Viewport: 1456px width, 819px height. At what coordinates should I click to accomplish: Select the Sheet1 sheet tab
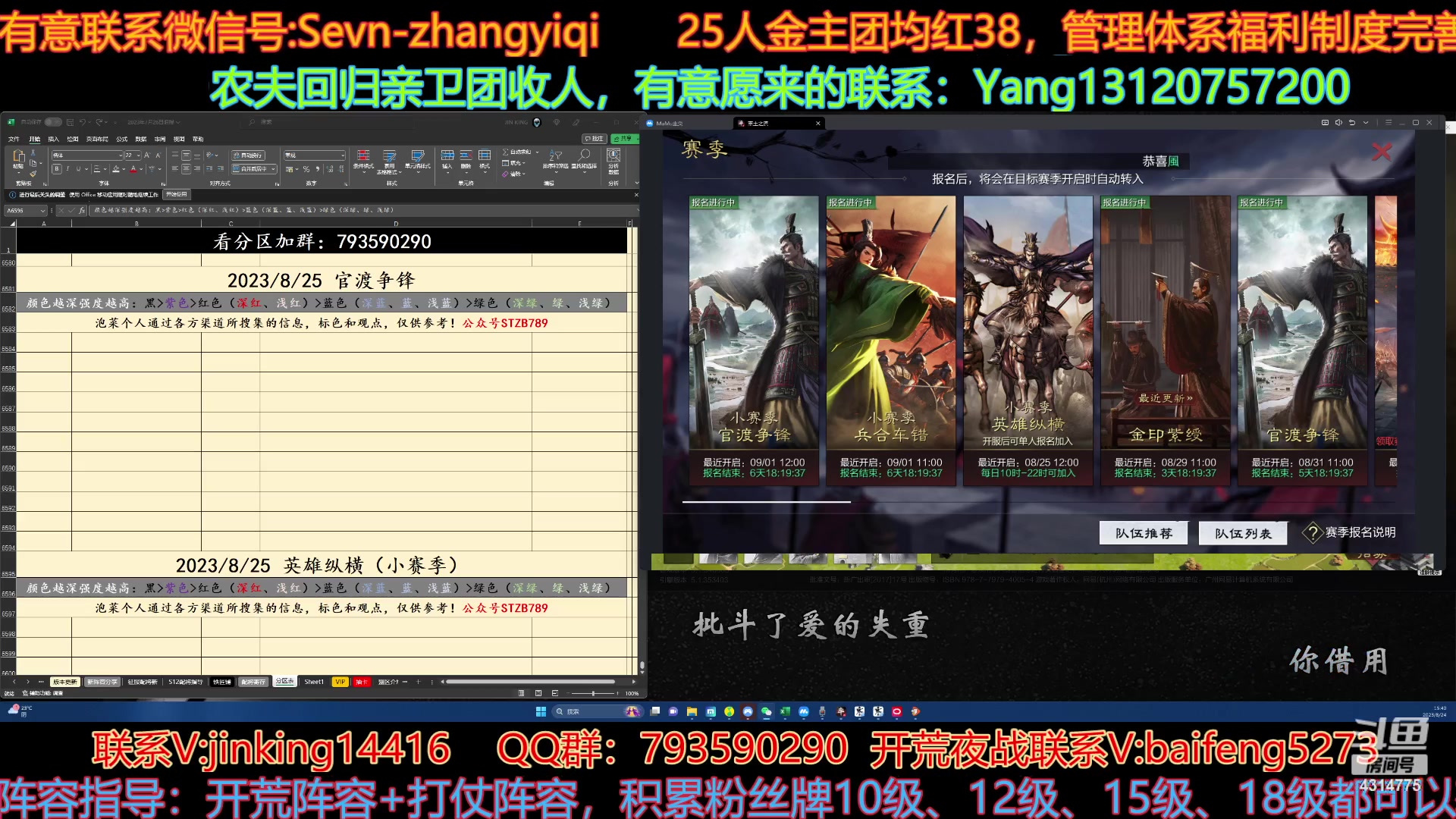coord(314,682)
